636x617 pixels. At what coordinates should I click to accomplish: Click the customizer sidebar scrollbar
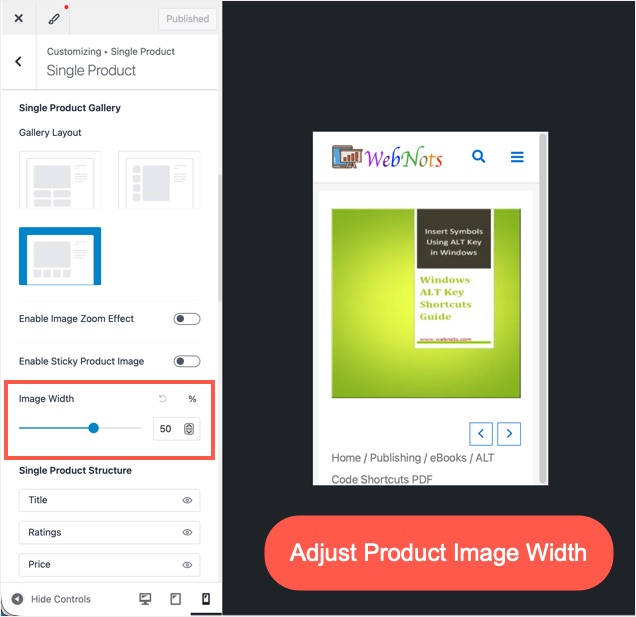[219, 238]
